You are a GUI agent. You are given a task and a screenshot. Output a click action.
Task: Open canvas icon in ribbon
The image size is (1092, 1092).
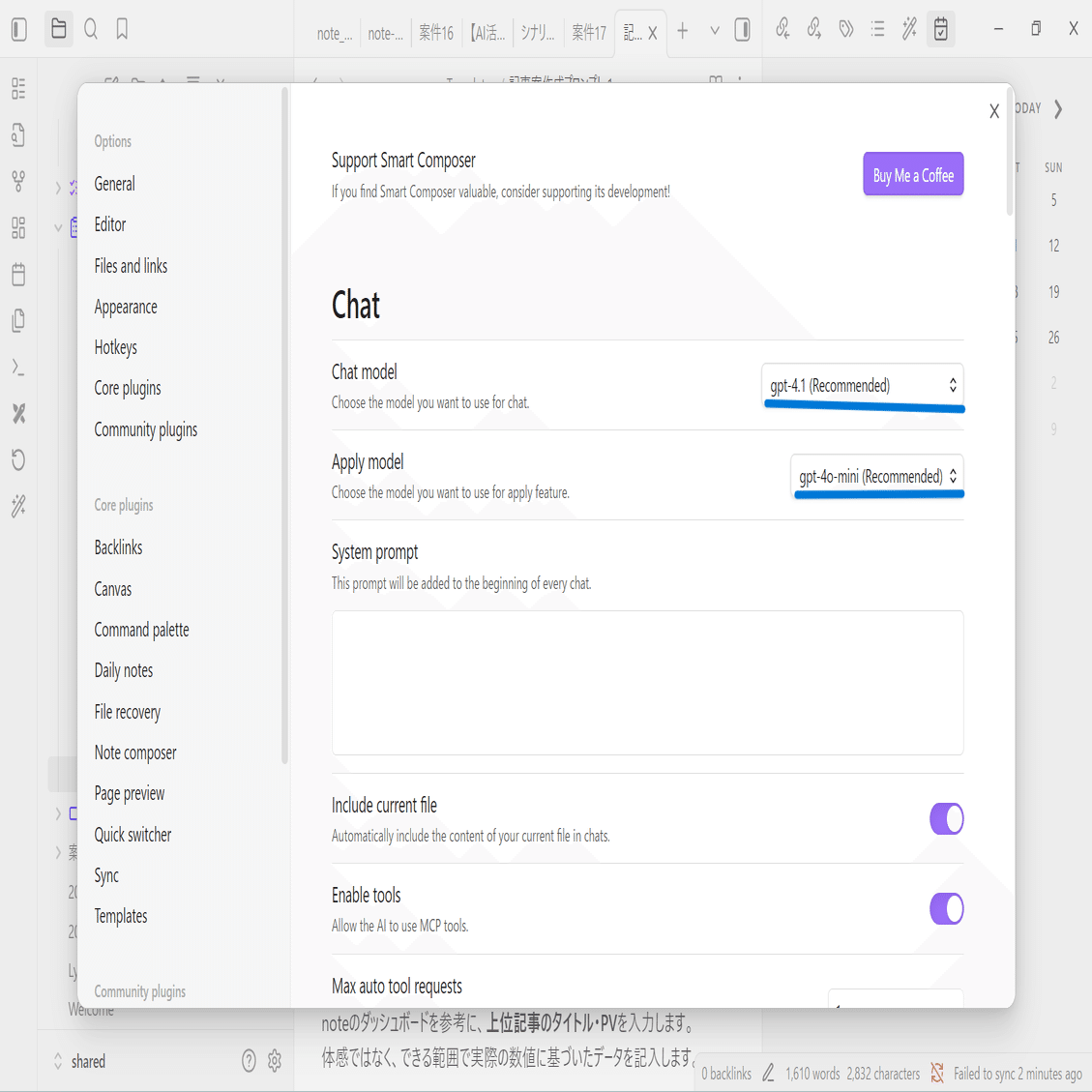coord(18,227)
